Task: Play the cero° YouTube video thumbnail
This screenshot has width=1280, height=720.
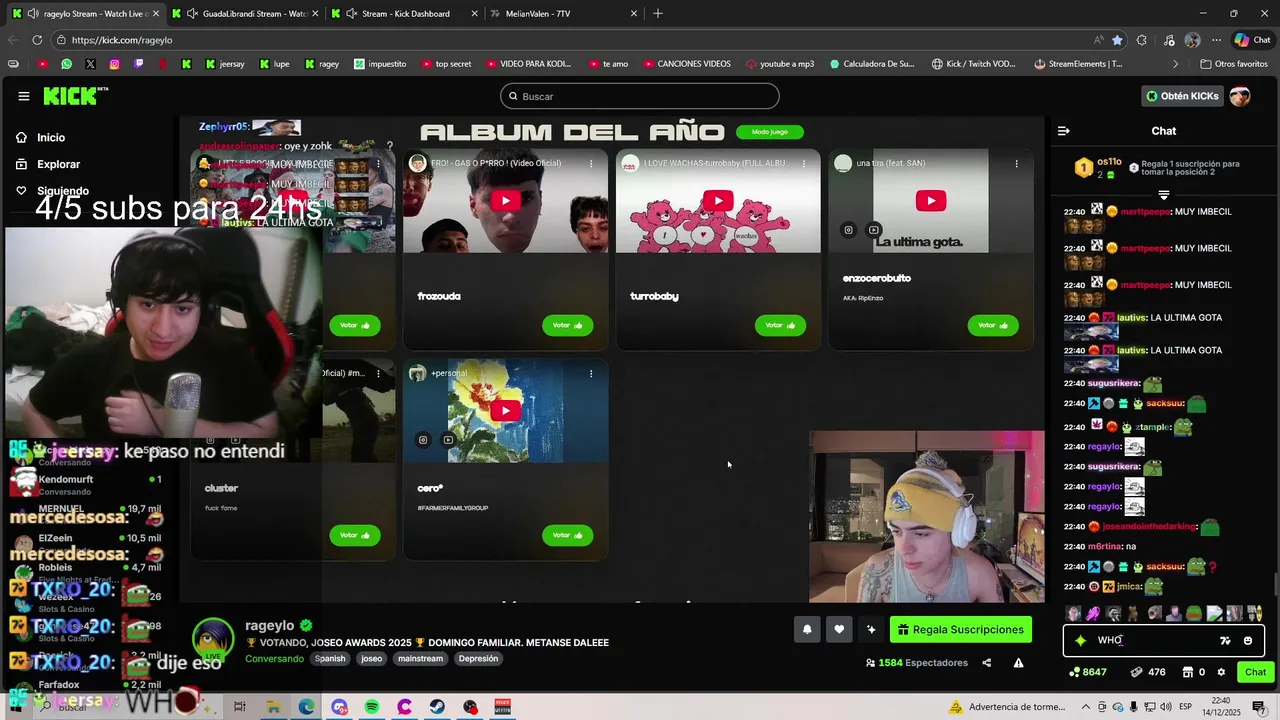Action: (x=505, y=410)
